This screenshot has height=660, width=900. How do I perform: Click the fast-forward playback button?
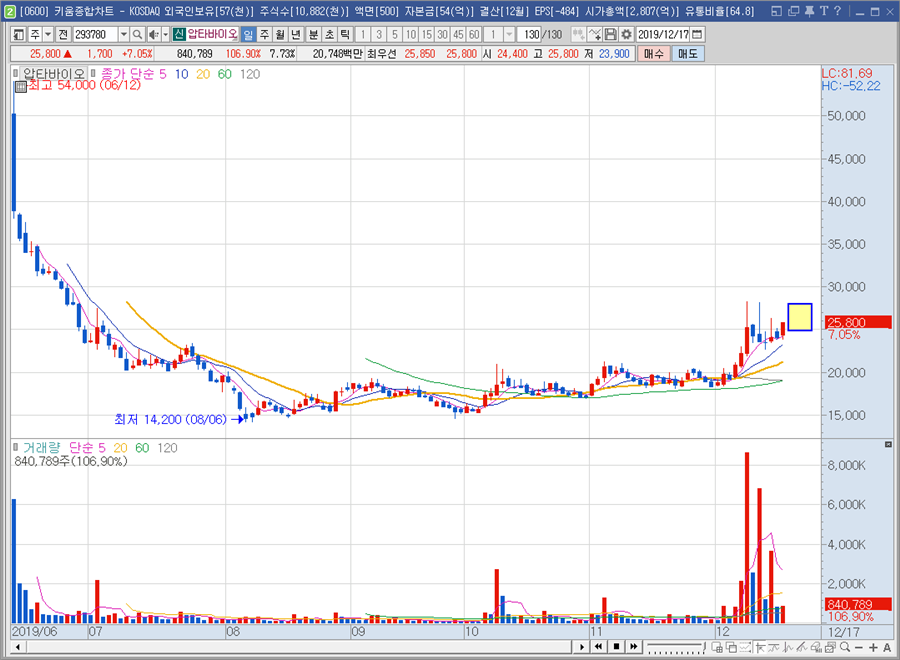click(634, 647)
